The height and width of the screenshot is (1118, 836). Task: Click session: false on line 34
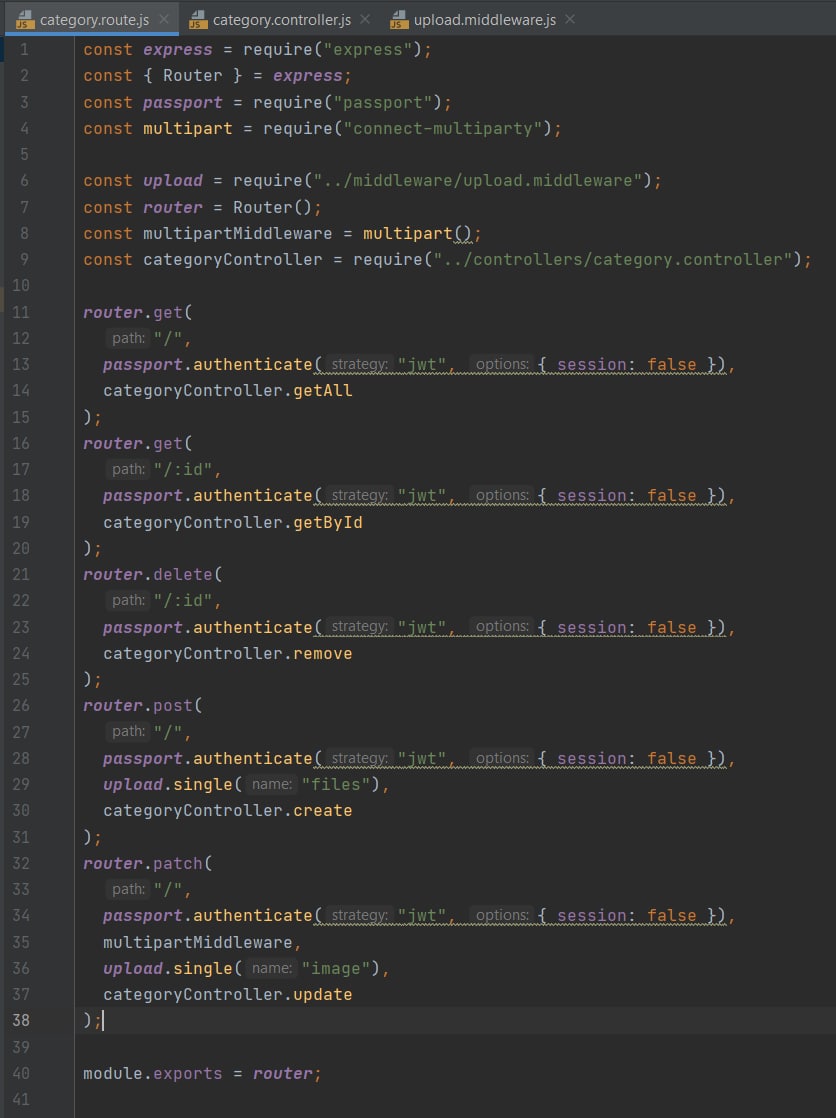[627, 916]
